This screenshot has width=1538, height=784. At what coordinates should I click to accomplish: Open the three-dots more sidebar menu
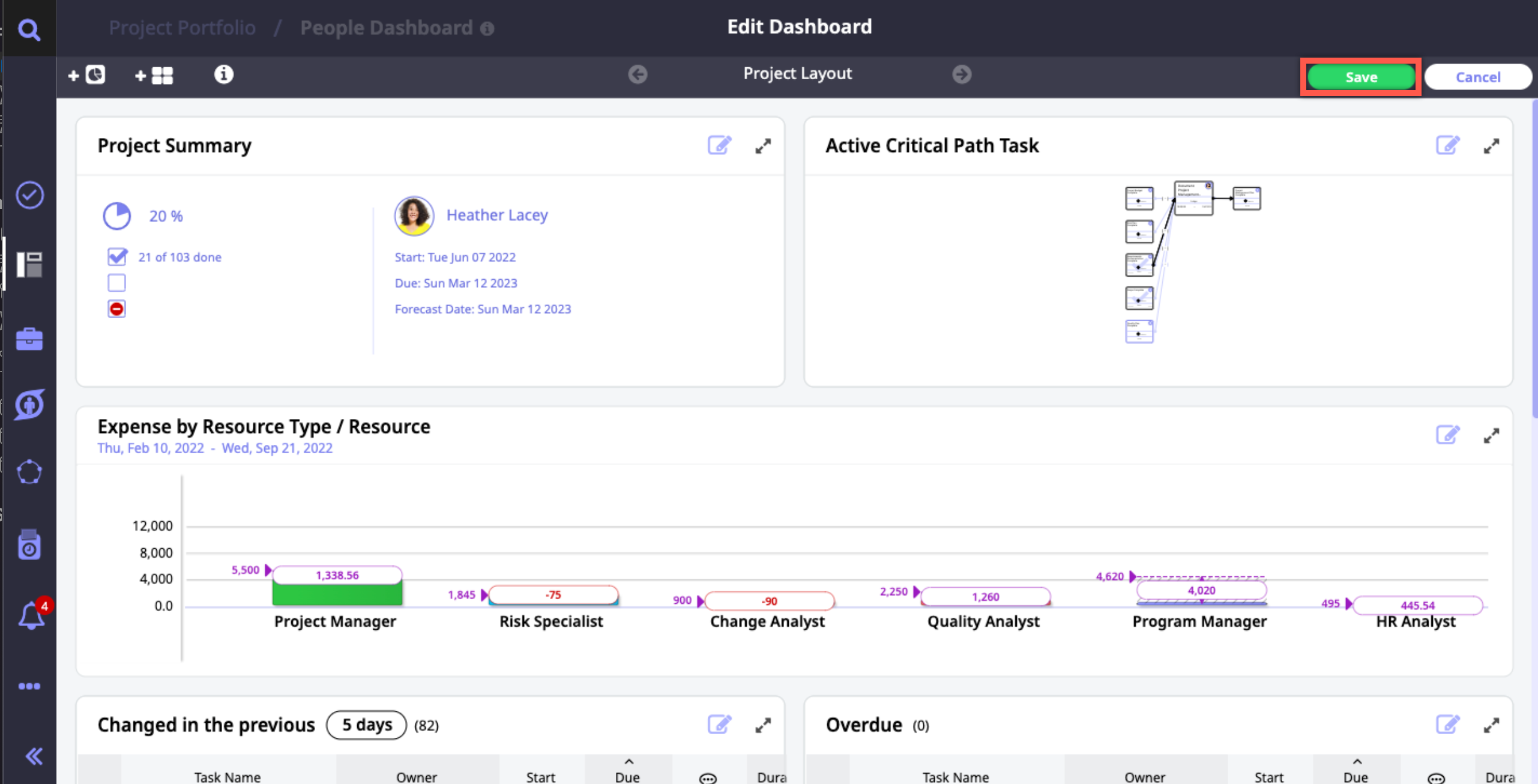click(29, 686)
